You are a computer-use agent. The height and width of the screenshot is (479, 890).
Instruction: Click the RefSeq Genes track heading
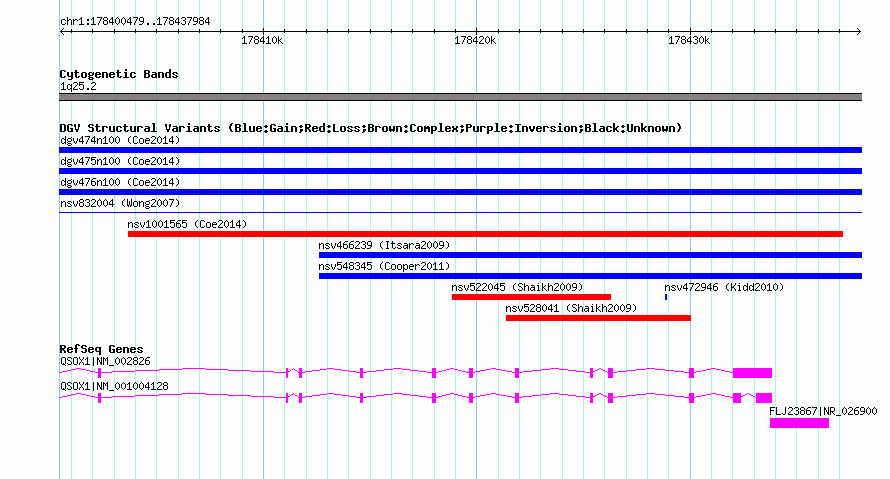point(101,349)
